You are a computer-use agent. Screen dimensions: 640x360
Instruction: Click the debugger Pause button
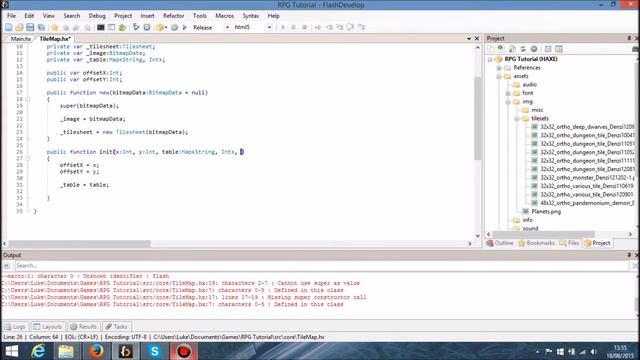point(293,27)
